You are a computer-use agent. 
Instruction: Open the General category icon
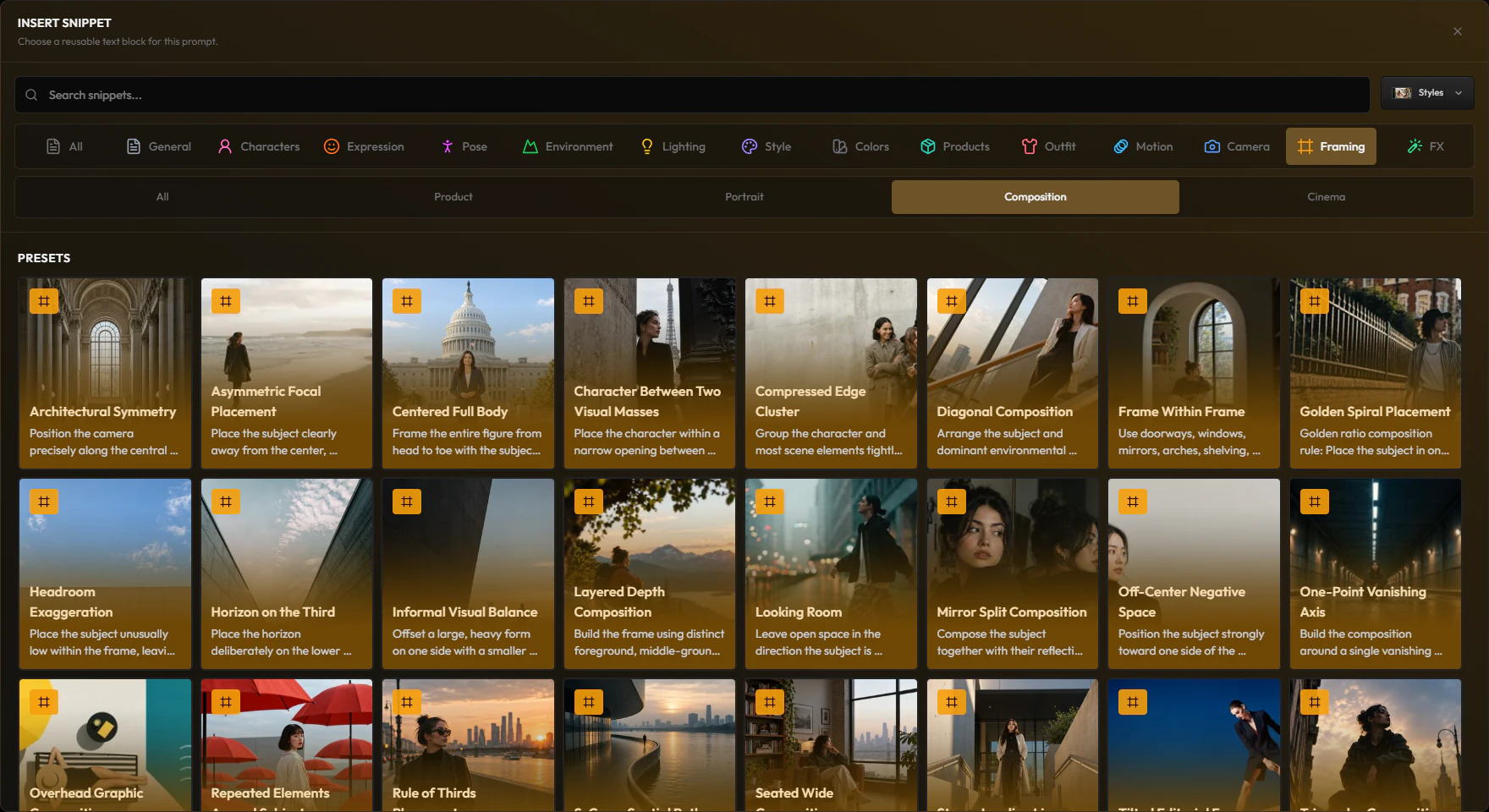tap(134, 146)
